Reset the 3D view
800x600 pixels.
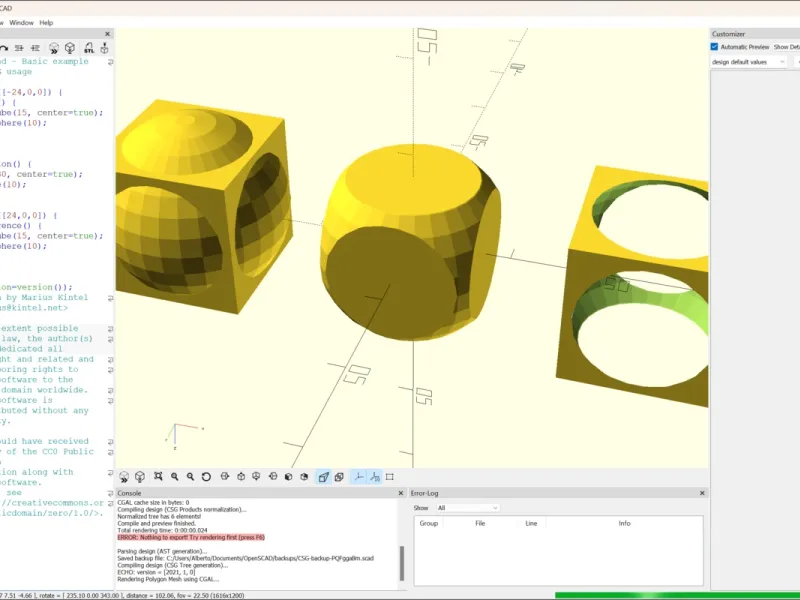point(206,477)
